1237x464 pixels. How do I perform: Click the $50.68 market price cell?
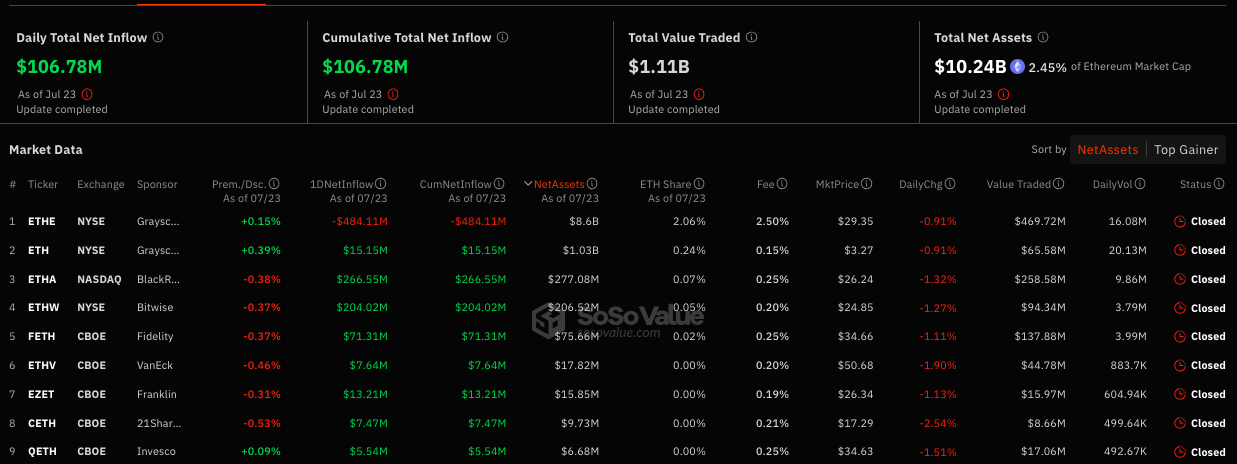point(856,365)
